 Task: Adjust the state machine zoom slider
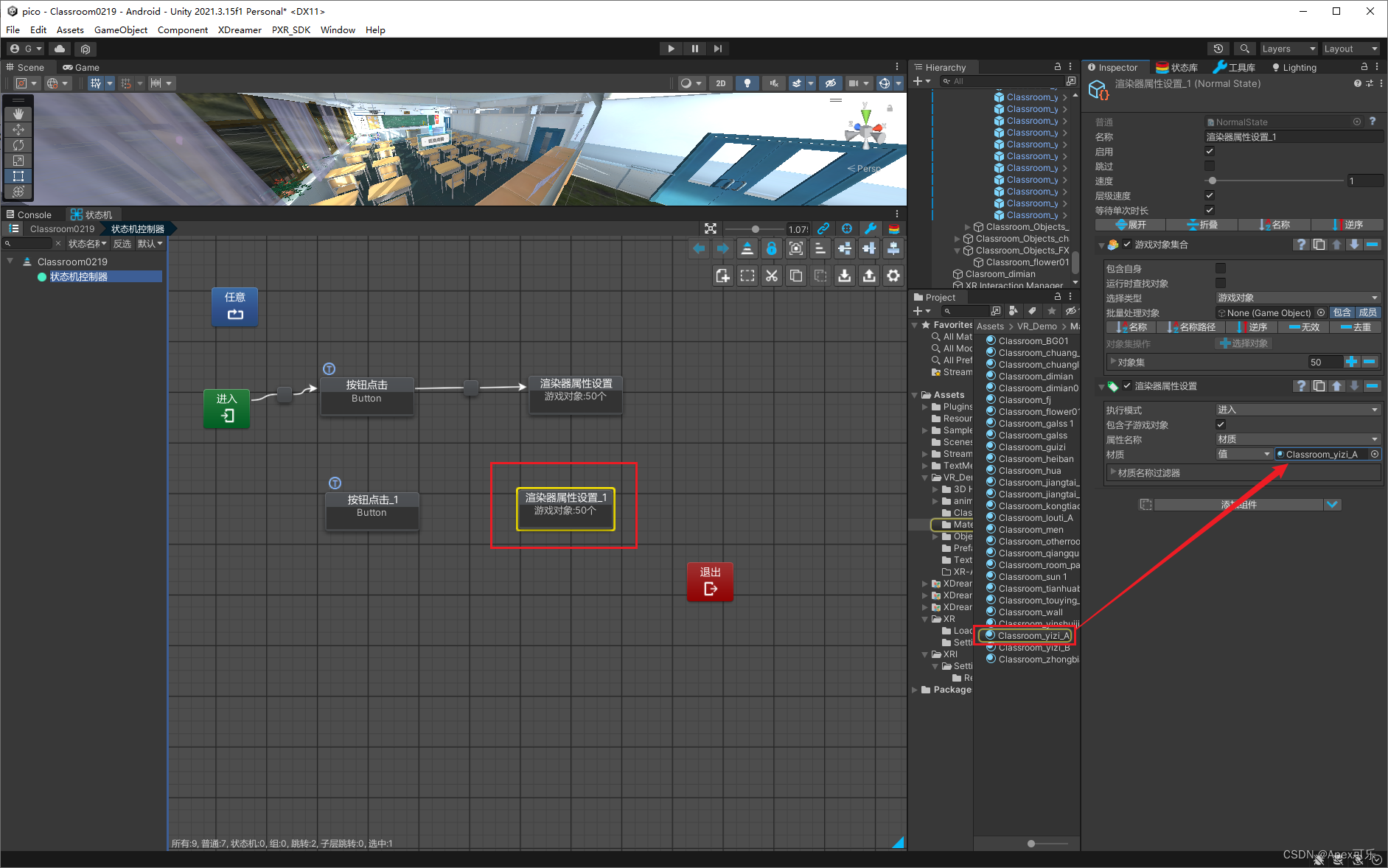[x=754, y=229]
